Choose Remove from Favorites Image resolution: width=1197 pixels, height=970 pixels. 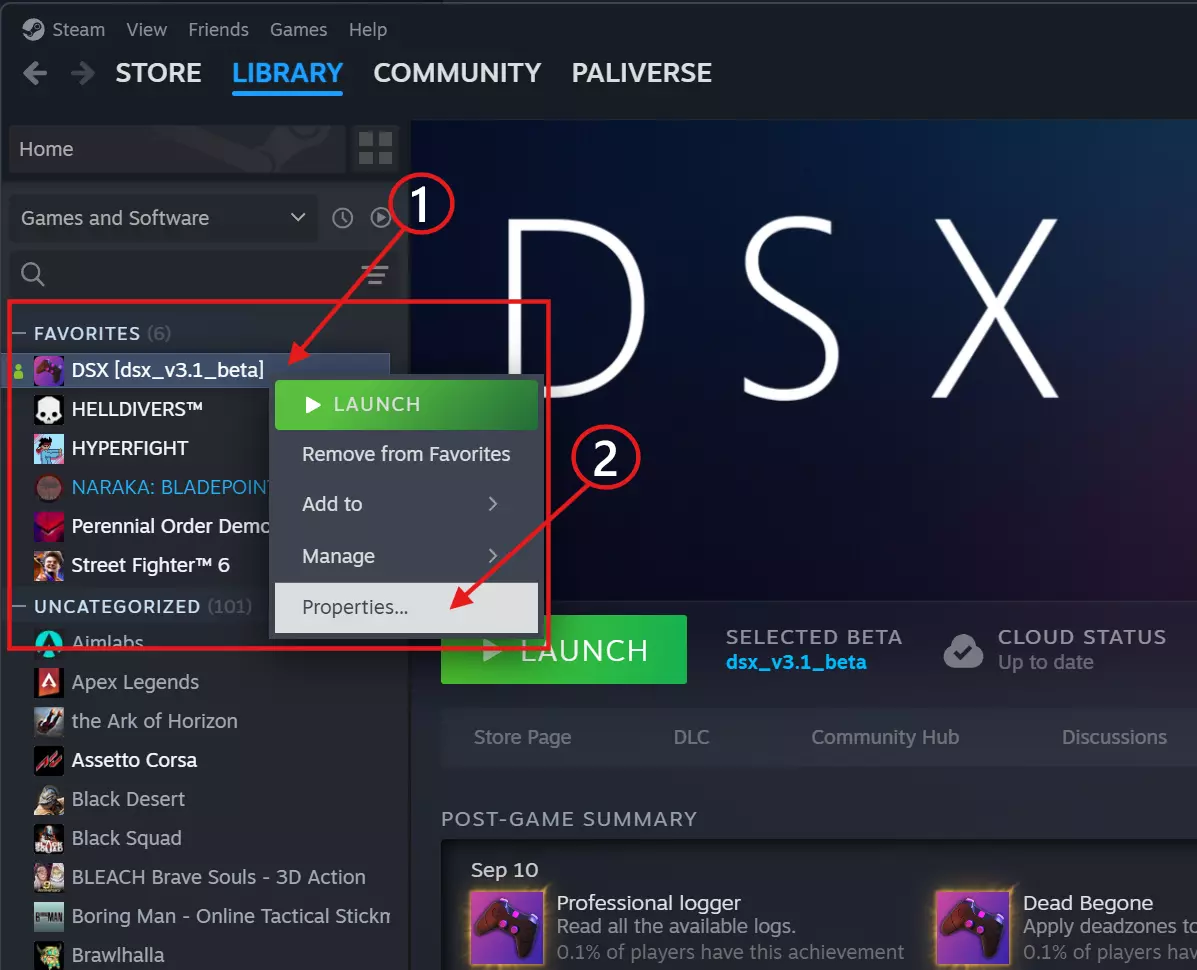coord(406,454)
